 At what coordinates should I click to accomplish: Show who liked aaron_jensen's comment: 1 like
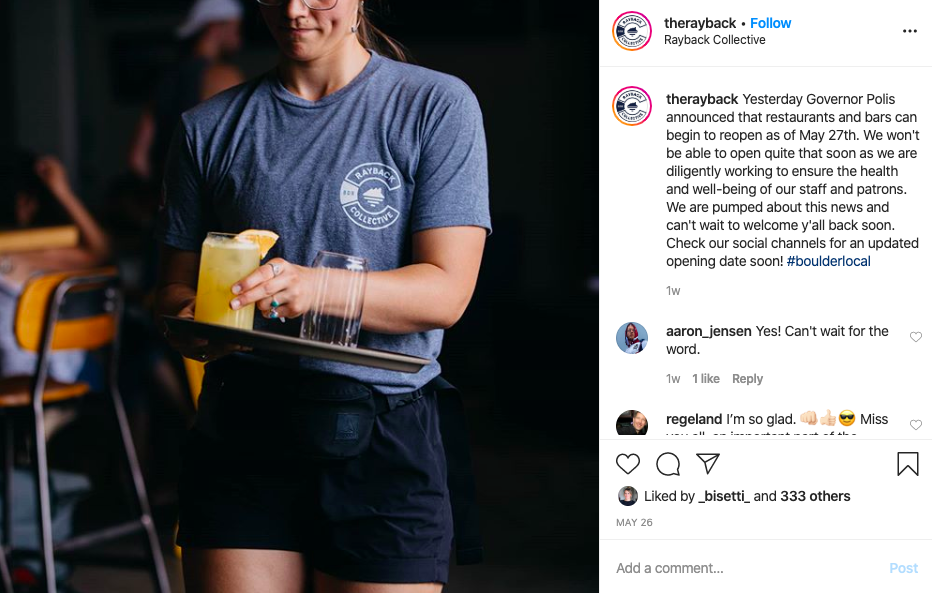tap(706, 378)
